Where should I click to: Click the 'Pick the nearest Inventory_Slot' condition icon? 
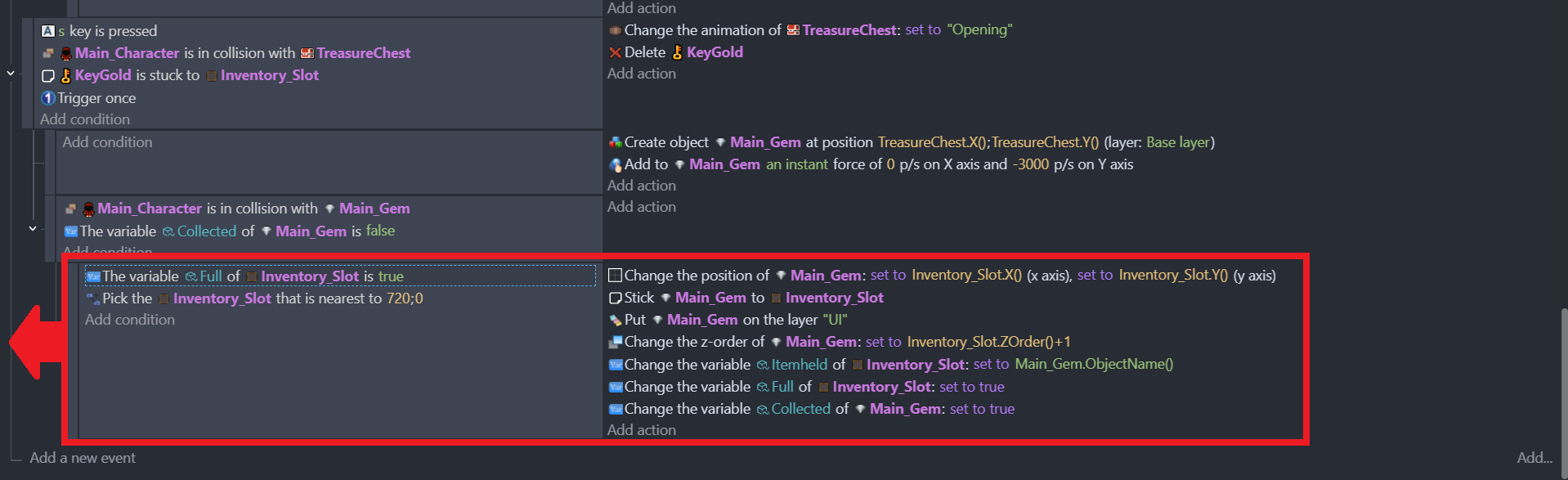coord(93,298)
